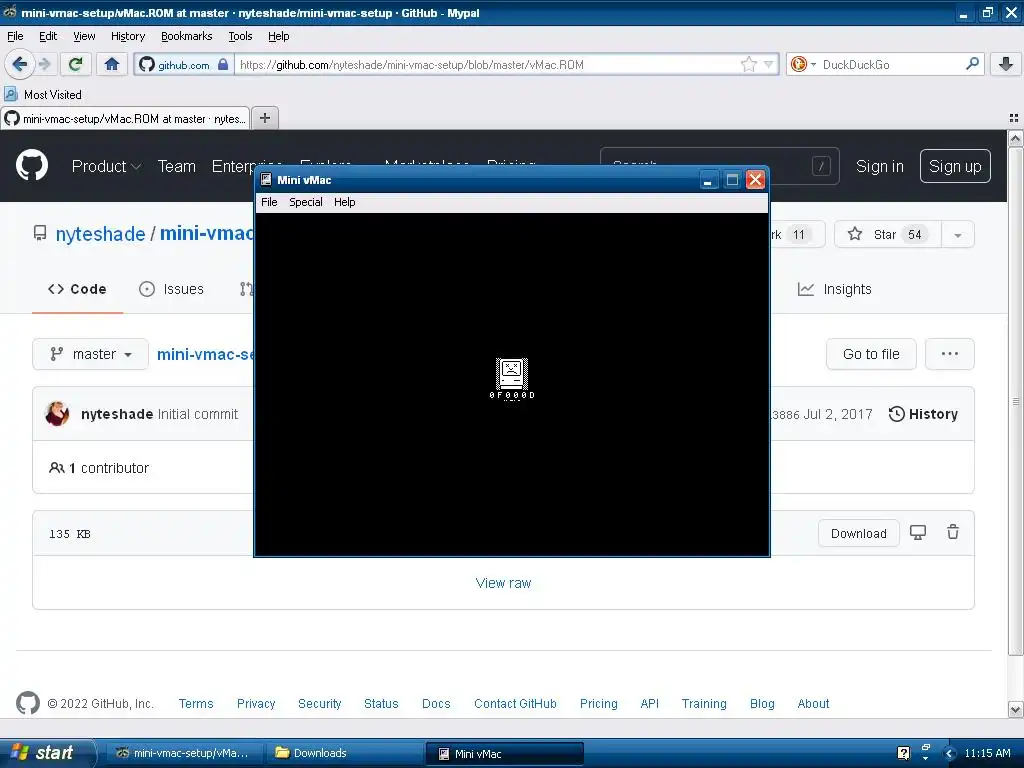Star the repository using the Star button

tap(887, 234)
